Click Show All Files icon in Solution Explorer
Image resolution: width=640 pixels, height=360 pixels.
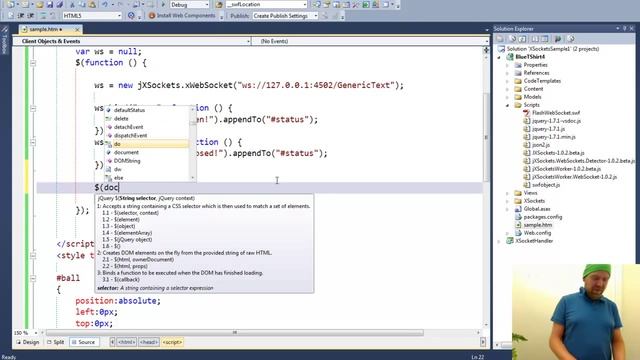click(x=513, y=39)
